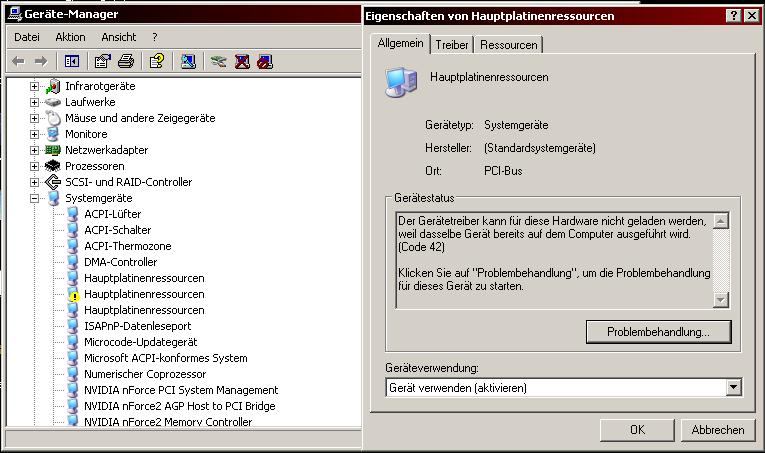Screen dimensions: 765x453
Task: Open the Datei menu
Action: (x=27, y=37)
